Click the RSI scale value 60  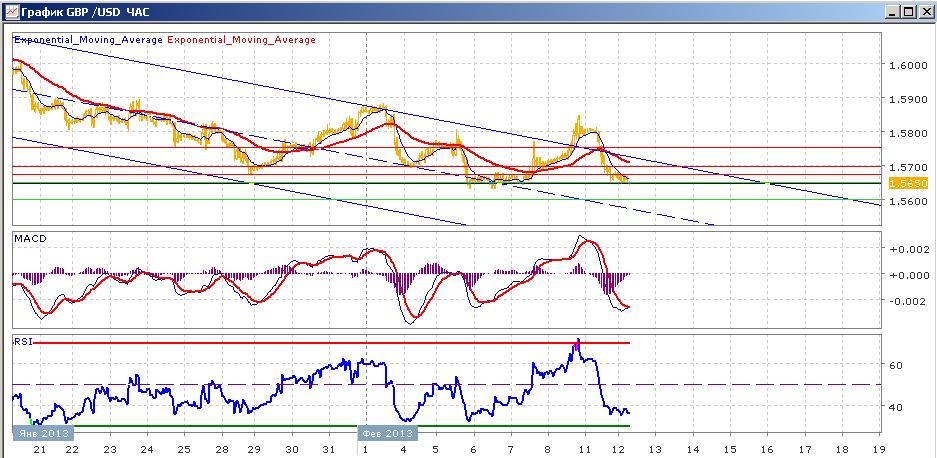coord(897,365)
